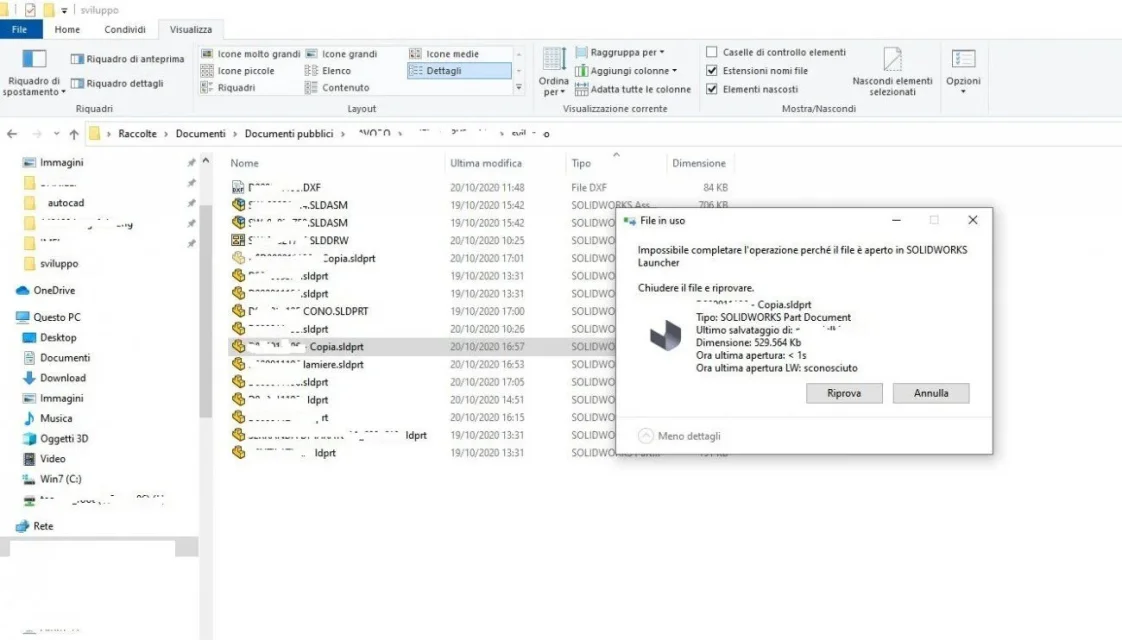This screenshot has height=640, width=1122.
Task: Toggle Riquadro dettagli pane
Action: (117, 83)
